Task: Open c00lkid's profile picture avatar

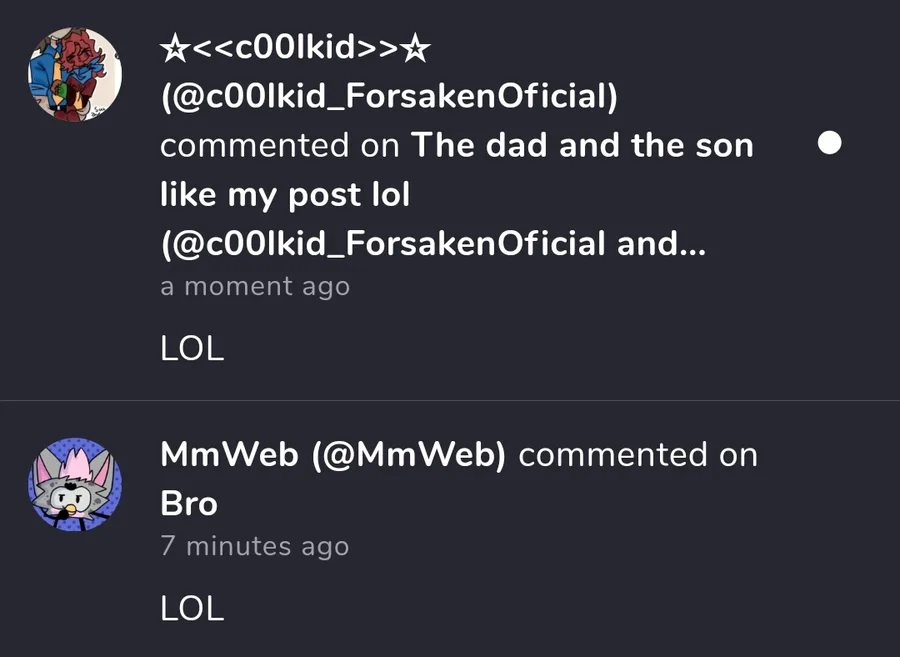Action: (74, 74)
